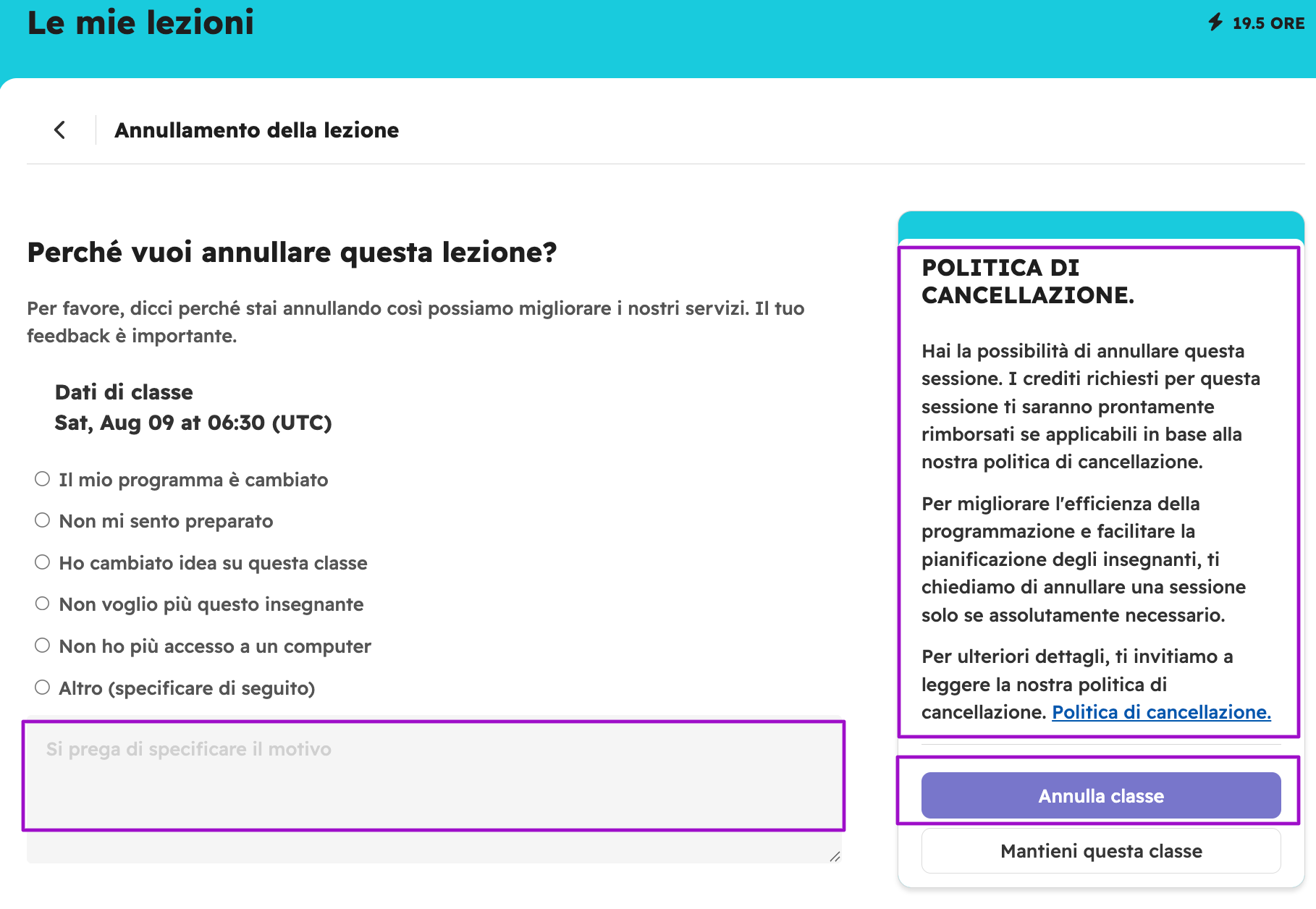This screenshot has height=909, width=1316.
Task: Select "Il mio programma è cambiato" option
Action: pos(43,479)
